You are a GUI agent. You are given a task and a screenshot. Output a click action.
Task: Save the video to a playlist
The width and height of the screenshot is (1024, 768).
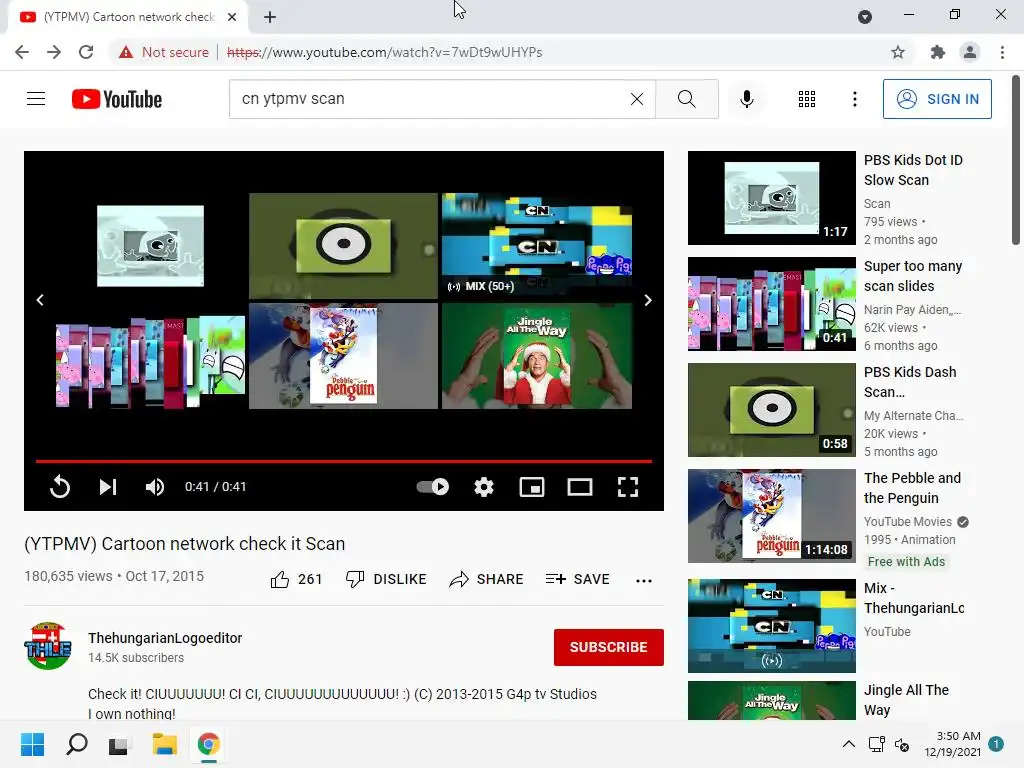coord(577,579)
